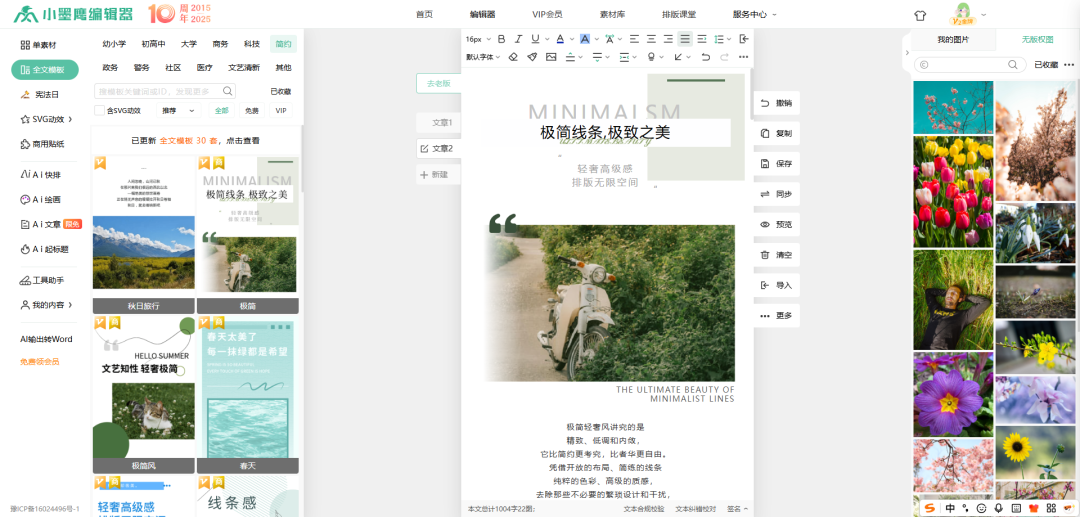Click the line height icon
This screenshot has height=517, width=1080.
pos(718,39)
